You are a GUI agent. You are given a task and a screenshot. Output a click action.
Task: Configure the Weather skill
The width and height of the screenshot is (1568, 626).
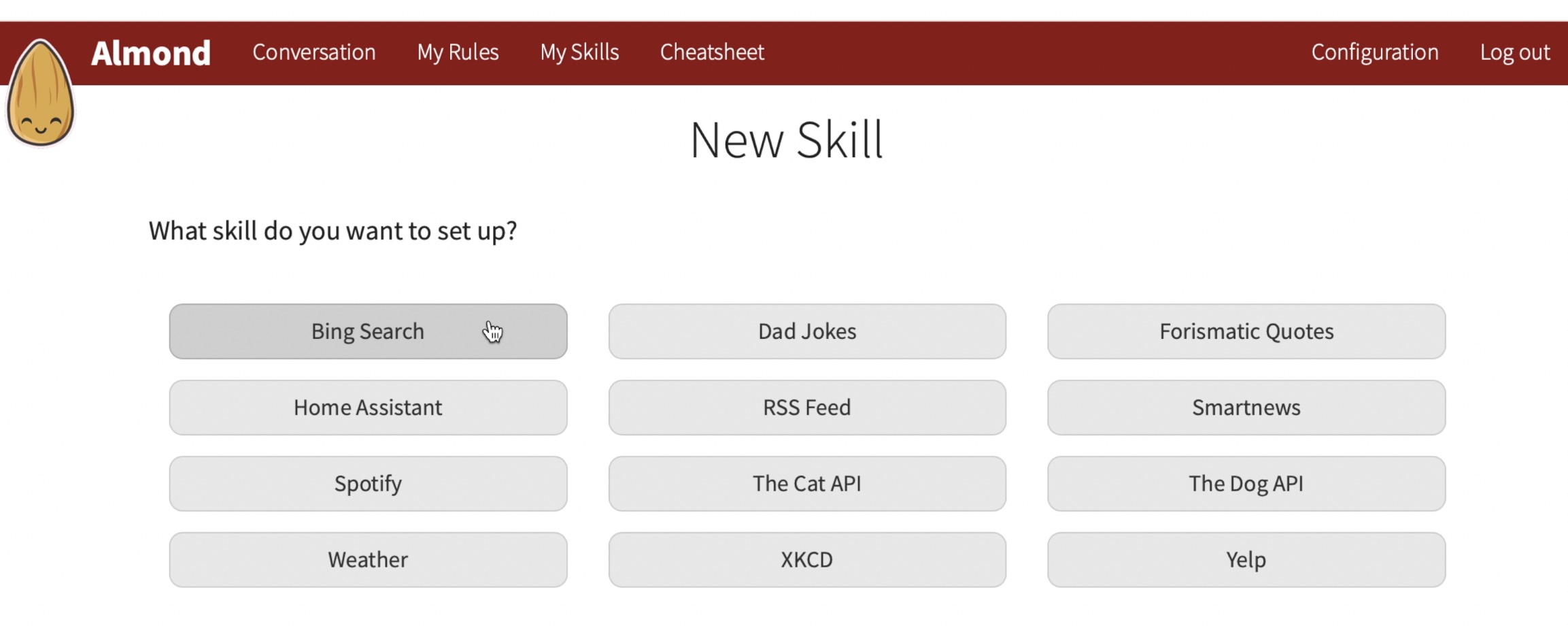[x=368, y=560]
